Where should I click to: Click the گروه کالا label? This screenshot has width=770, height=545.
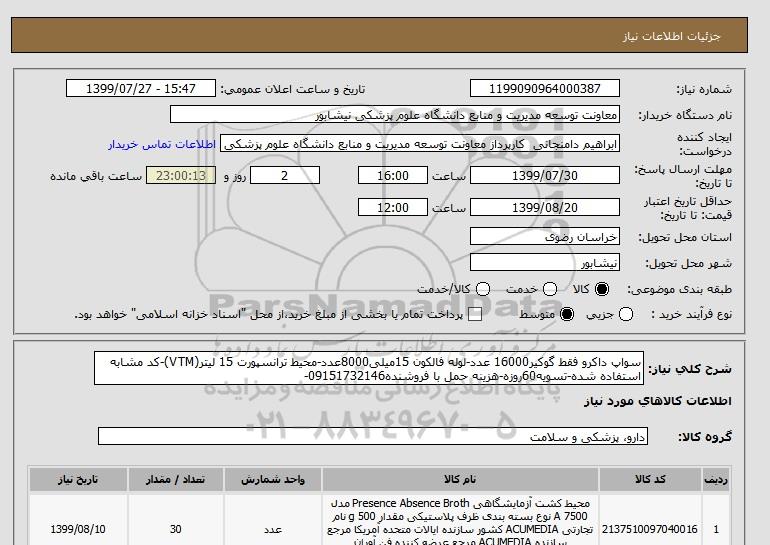pos(705,436)
